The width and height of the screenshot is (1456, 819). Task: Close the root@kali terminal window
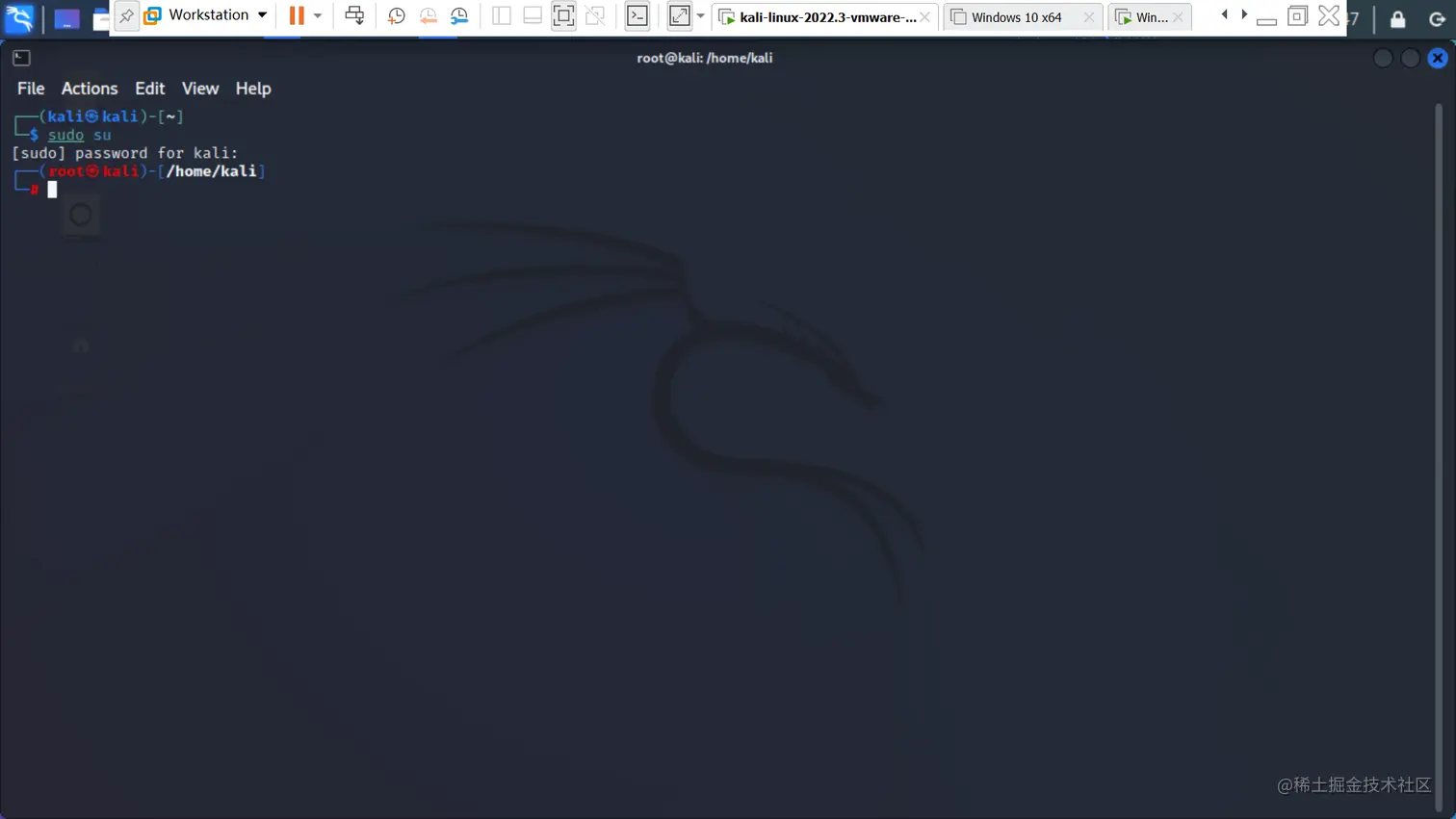[x=1437, y=58]
